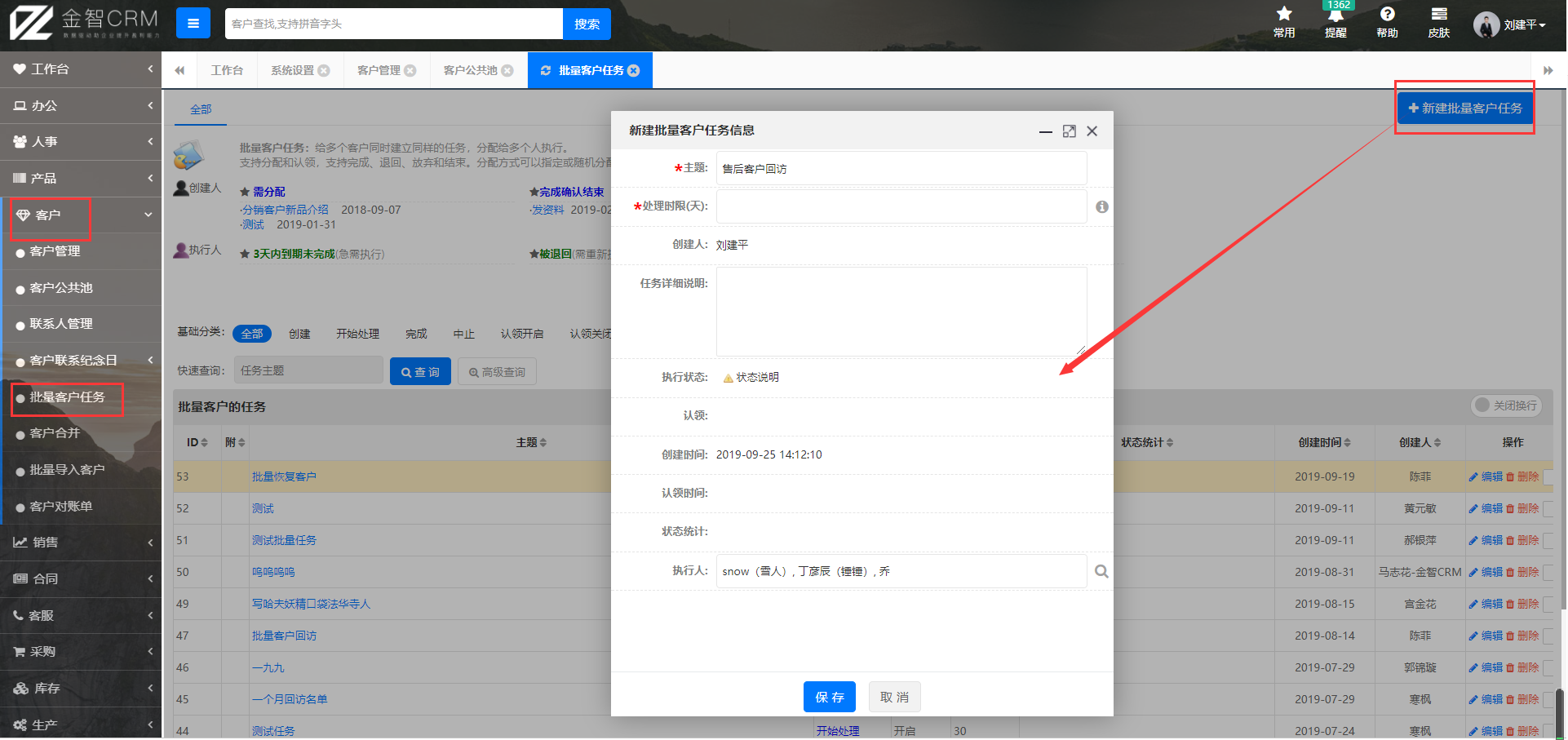Screen dimensions: 1568x740
Task: Switch to the 系统设置 tab
Action: tap(292, 70)
